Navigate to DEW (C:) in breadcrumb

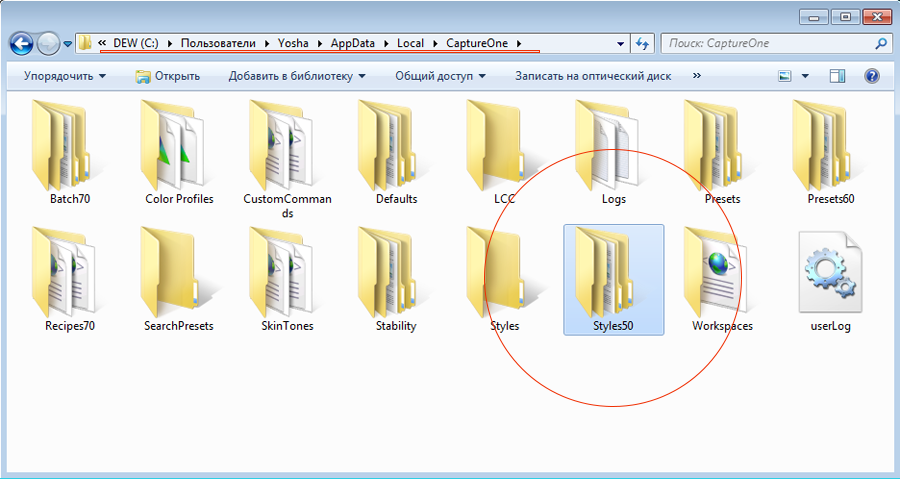pyautogui.click(x=135, y=43)
